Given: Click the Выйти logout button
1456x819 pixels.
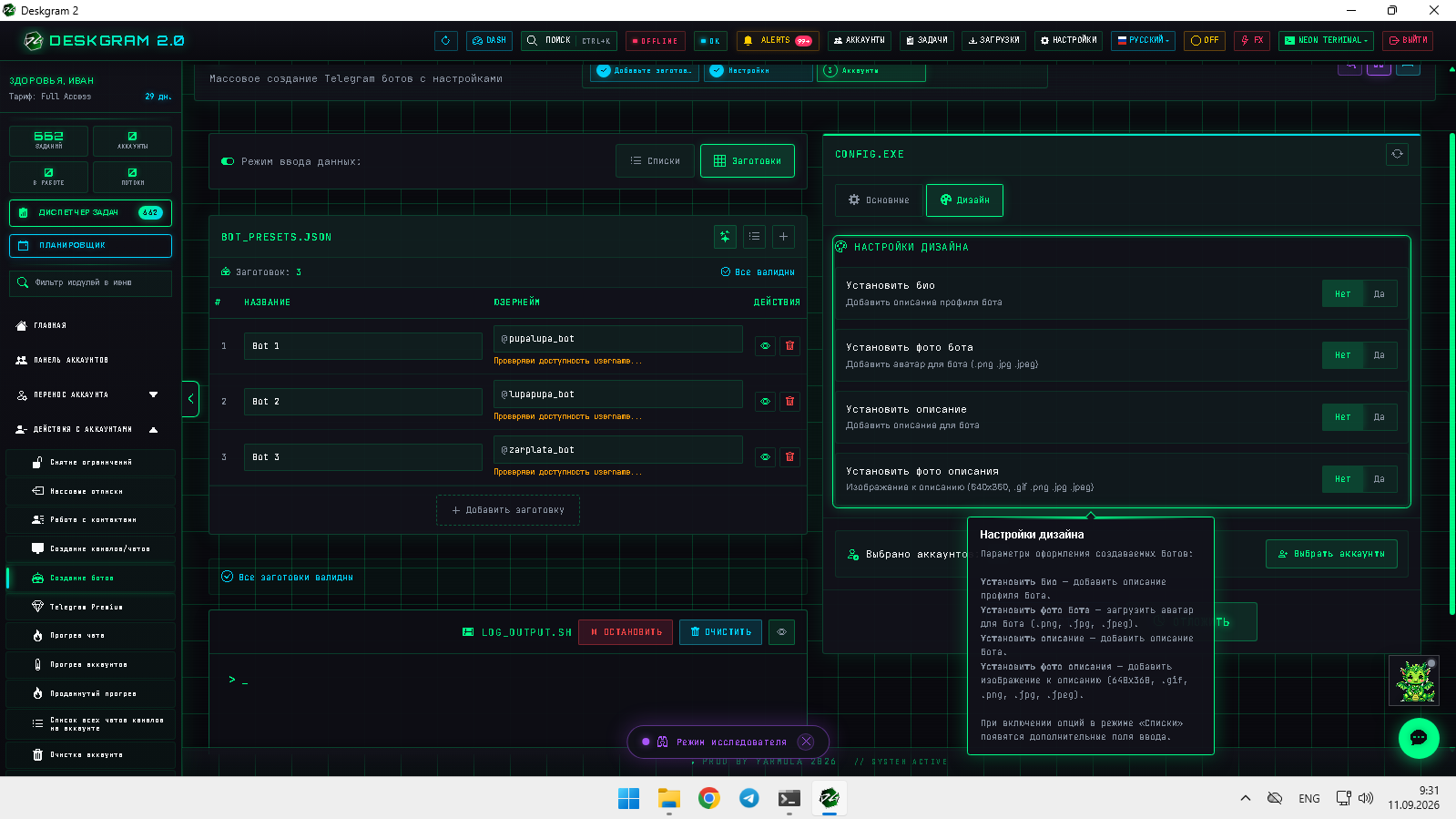Looking at the screenshot, I should (x=1408, y=41).
